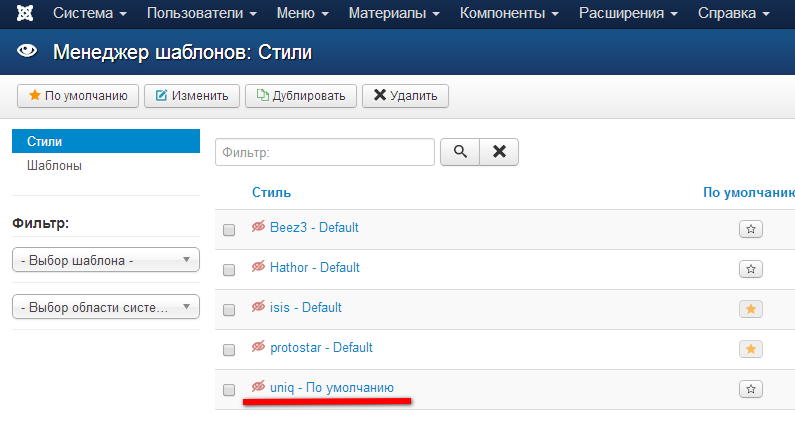Open the Выбор шаблона dropdown
The height and width of the screenshot is (433, 795).
[x=105, y=260]
